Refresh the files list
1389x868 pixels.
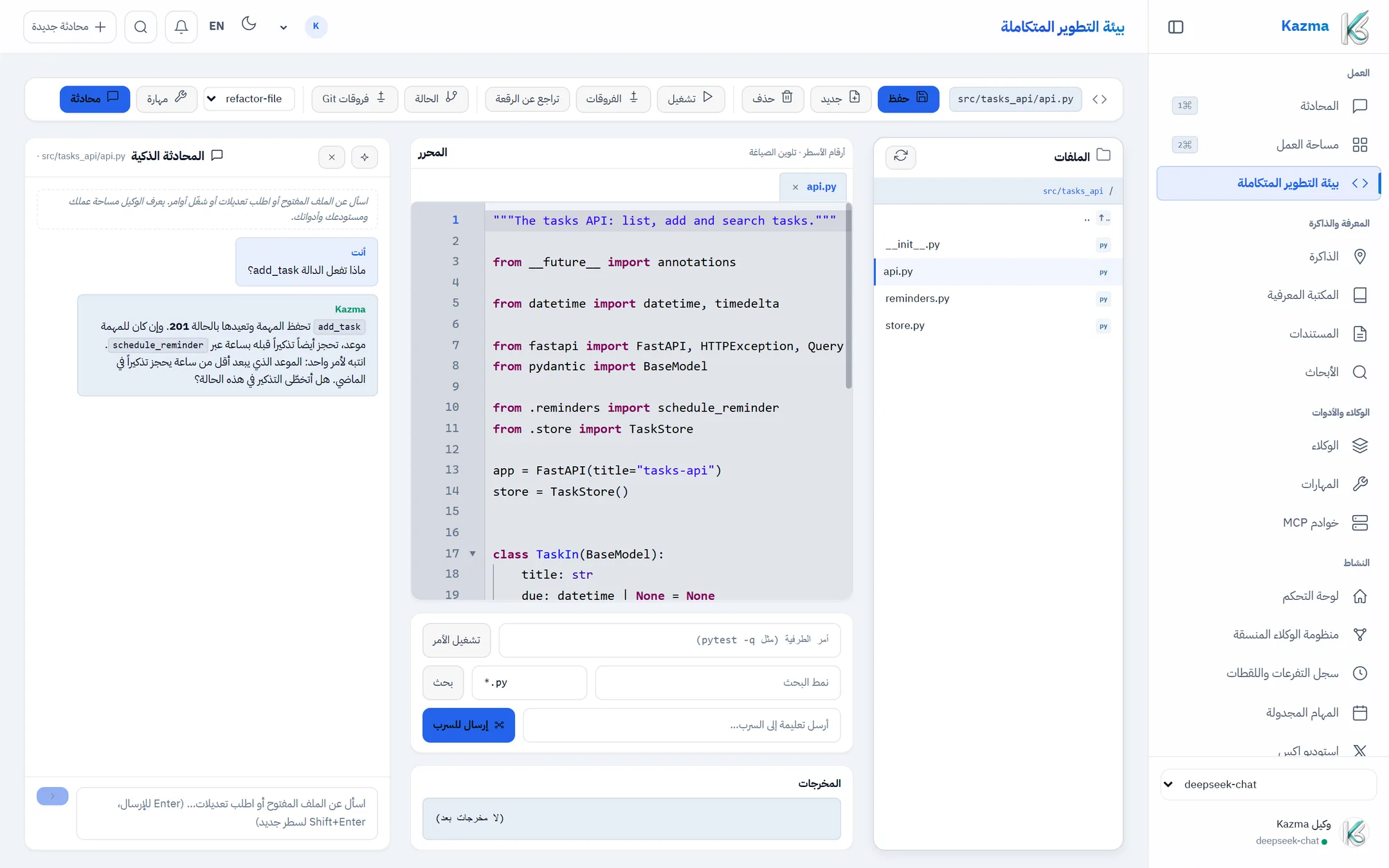[x=901, y=156]
